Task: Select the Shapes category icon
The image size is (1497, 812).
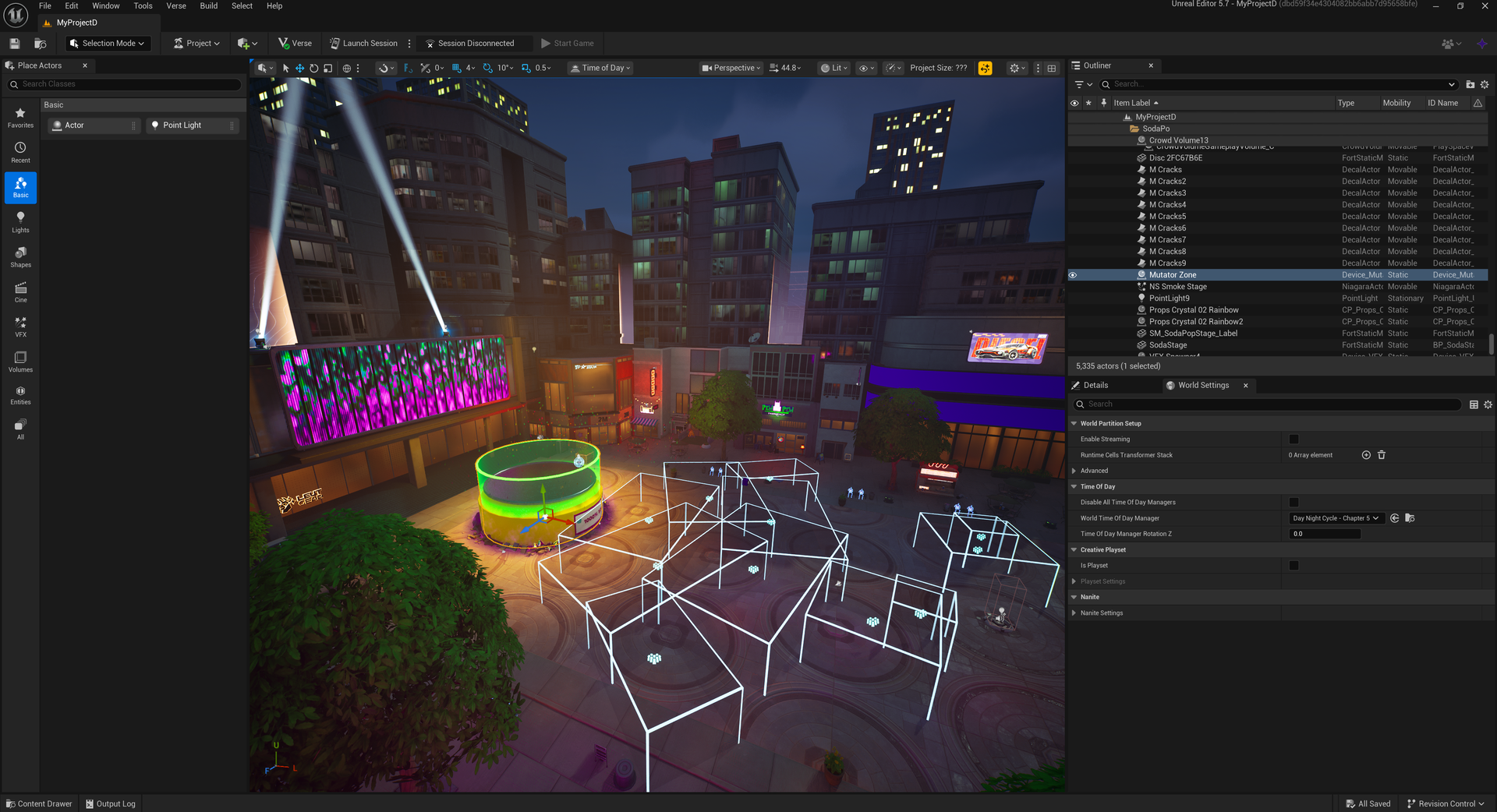Action: (x=20, y=256)
